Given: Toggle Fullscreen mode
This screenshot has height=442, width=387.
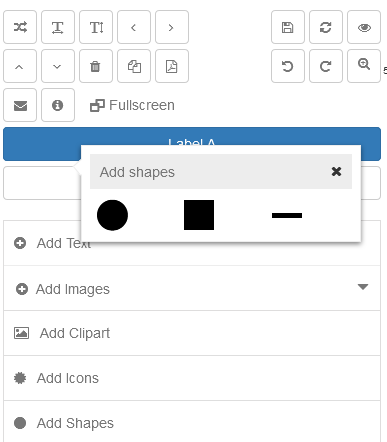Looking at the screenshot, I should click(132, 105).
